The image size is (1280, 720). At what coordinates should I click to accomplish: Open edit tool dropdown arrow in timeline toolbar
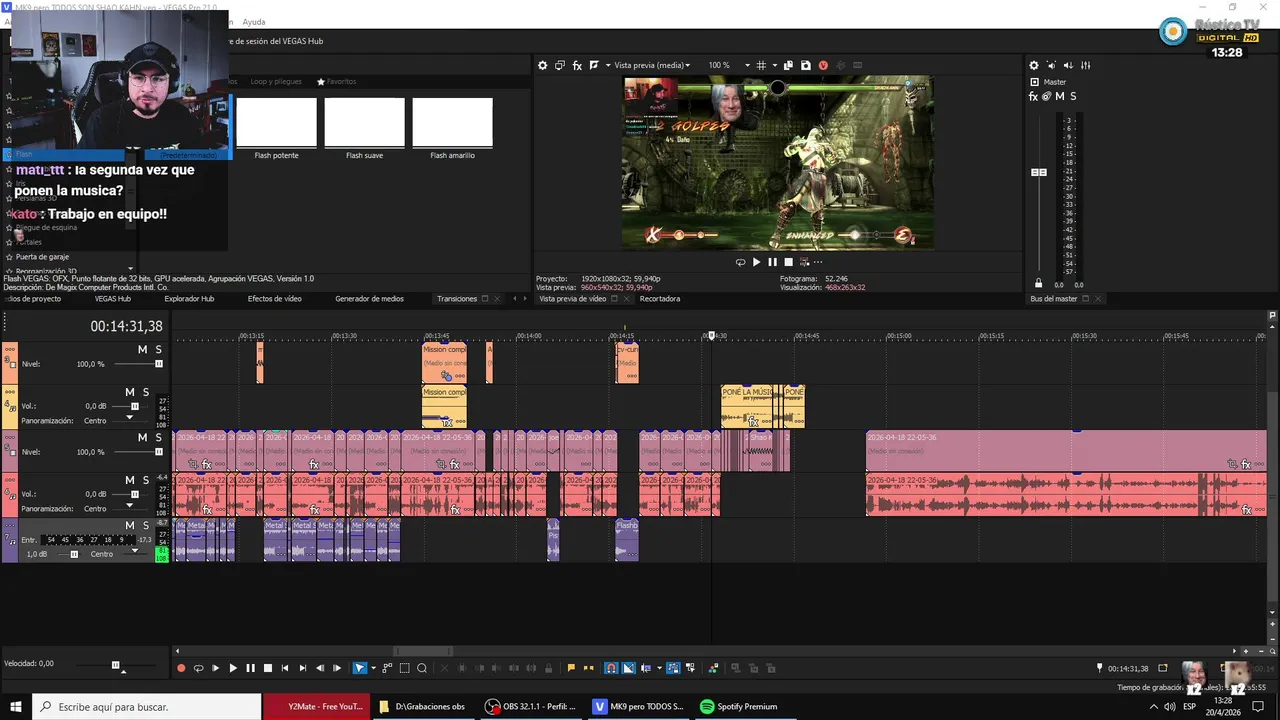pyautogui.click(x=372, y=668)
